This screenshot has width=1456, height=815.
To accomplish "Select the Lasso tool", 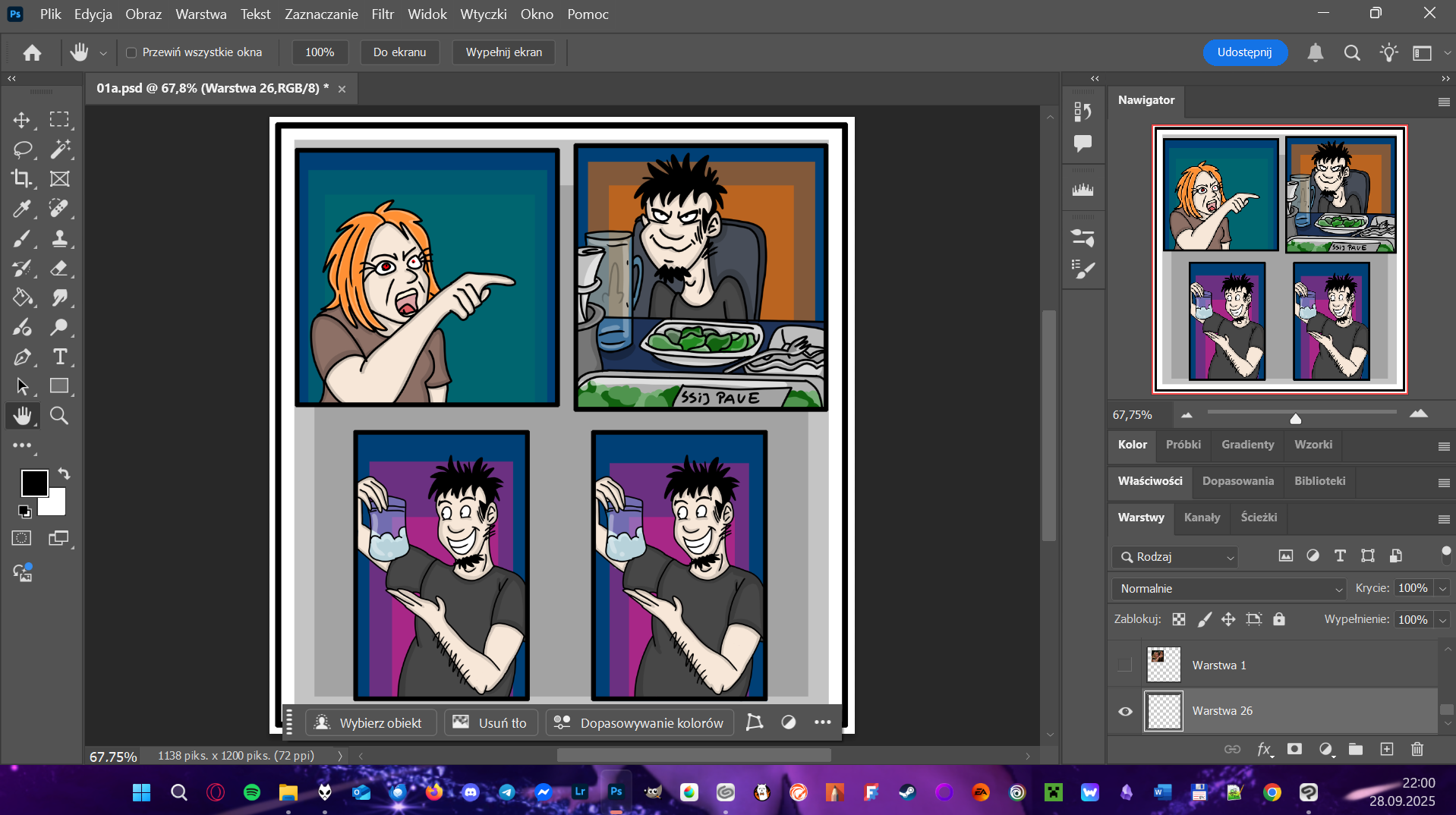I will (x=21, y=149).
